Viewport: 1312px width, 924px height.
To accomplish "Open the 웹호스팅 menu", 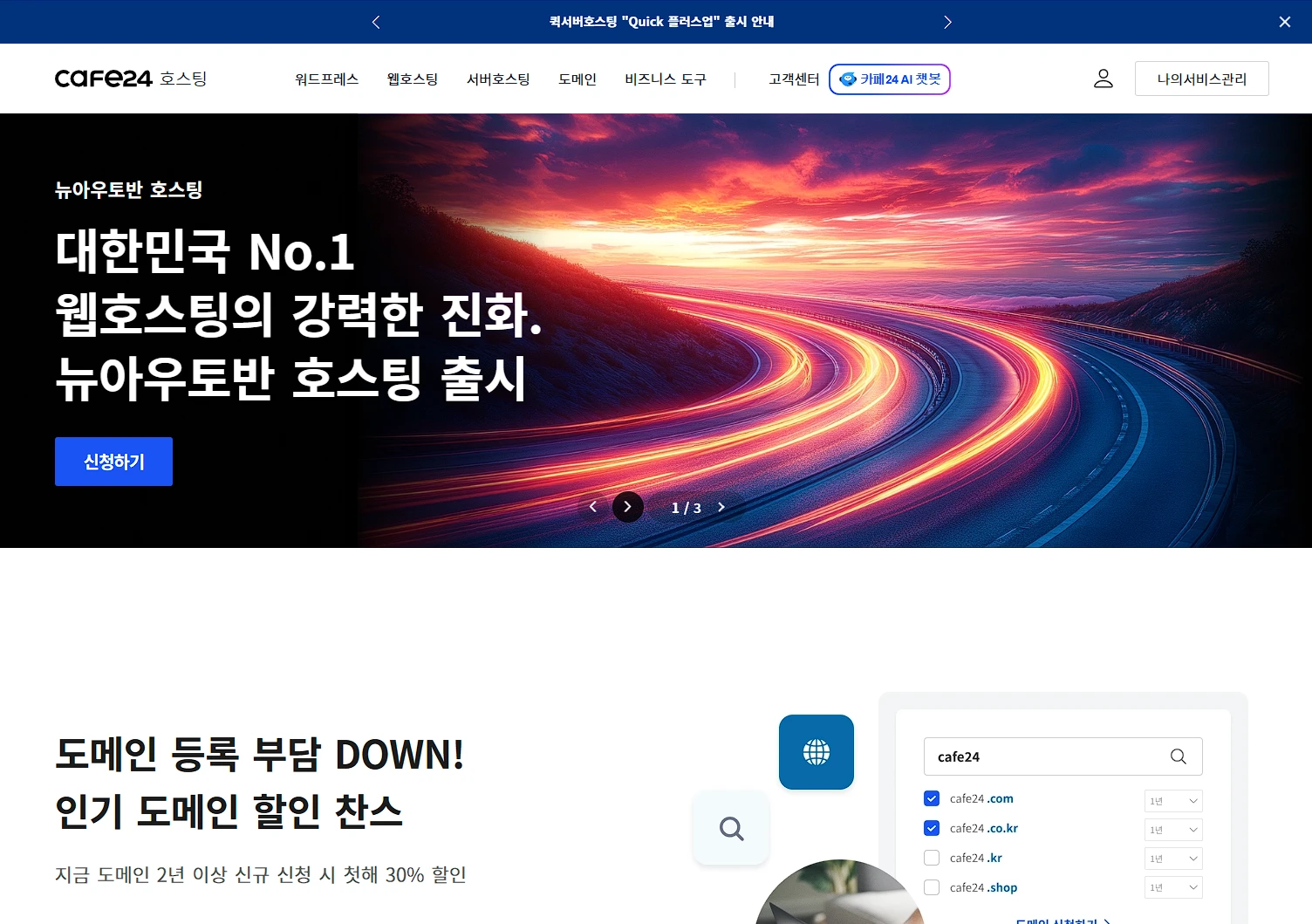I will pyautogui.click(x=413, y=79).
